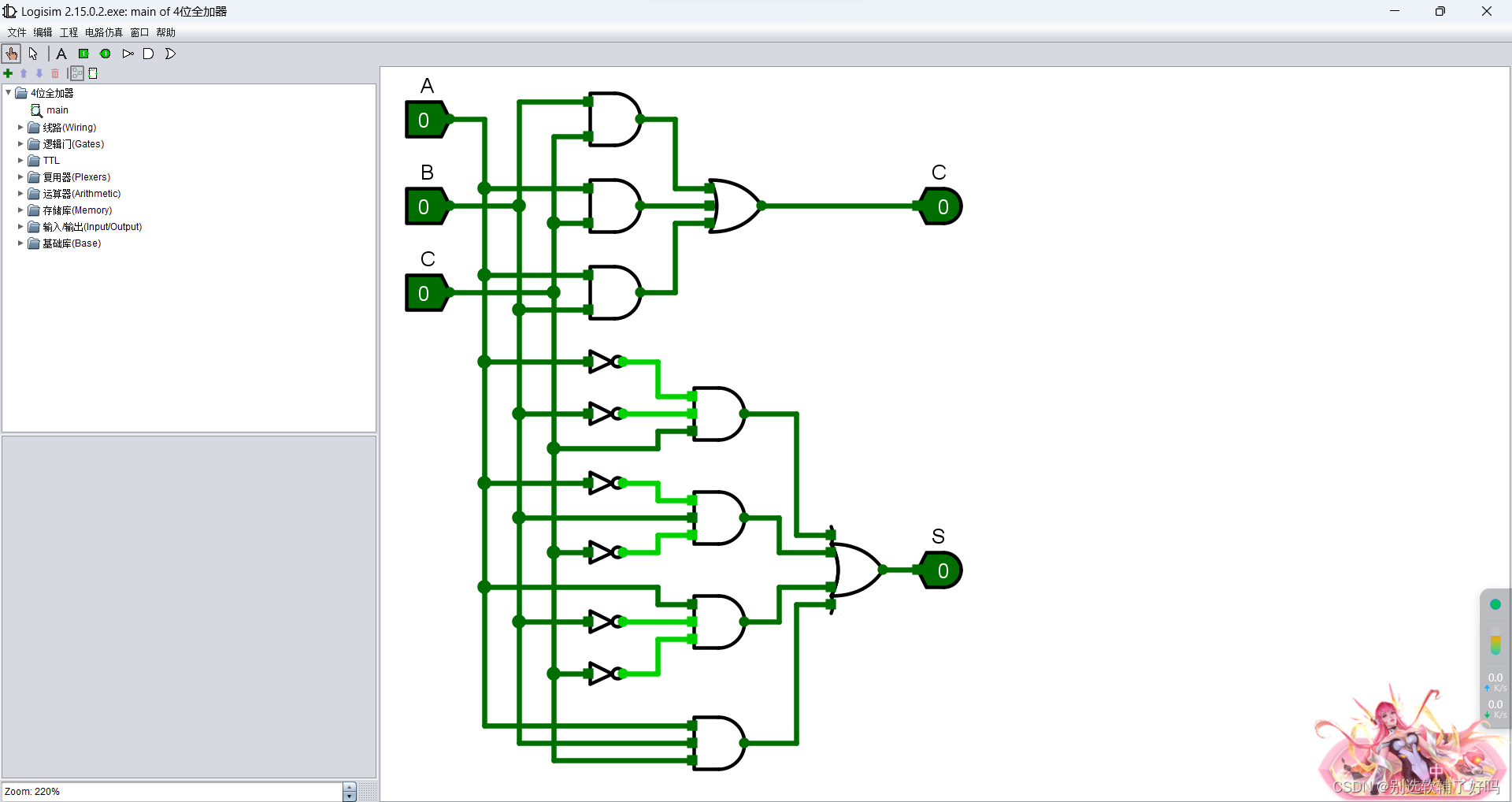Expand the 运算器(Arithmetic) library

coord(20,193)
